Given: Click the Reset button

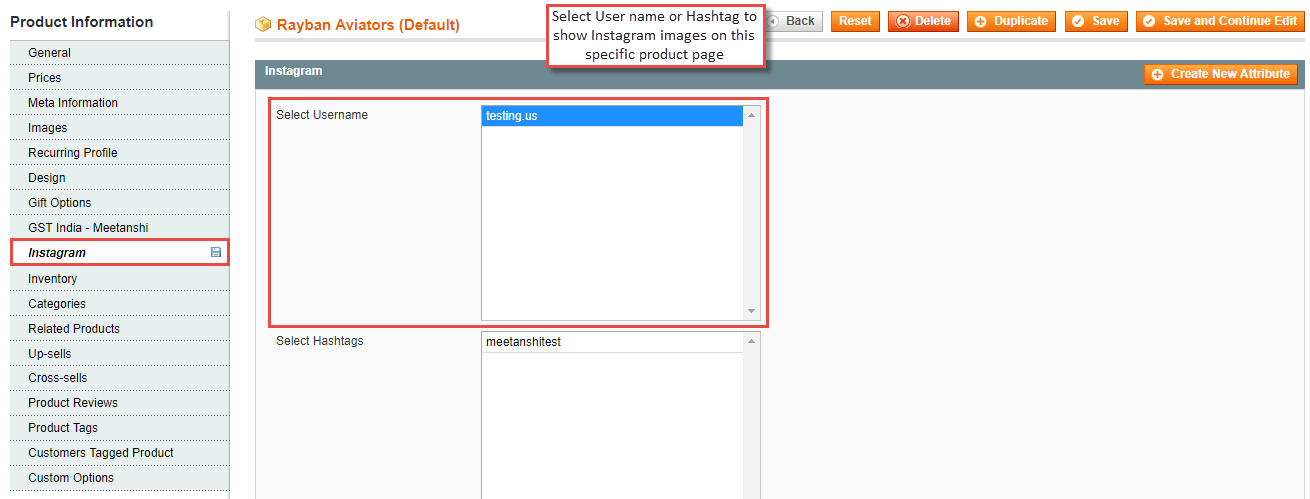Looking at the screenshot, I should [x=855, y=21].
